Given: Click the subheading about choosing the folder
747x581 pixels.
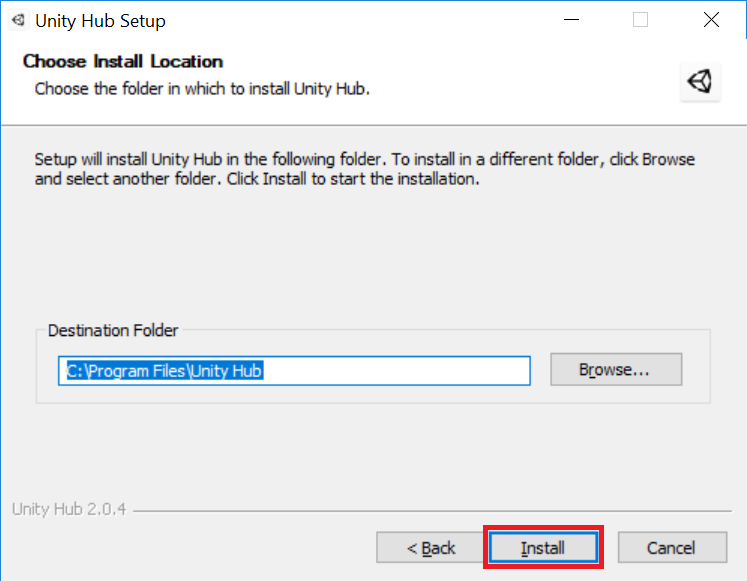Looking at the screenshot, I should (202, 89).
